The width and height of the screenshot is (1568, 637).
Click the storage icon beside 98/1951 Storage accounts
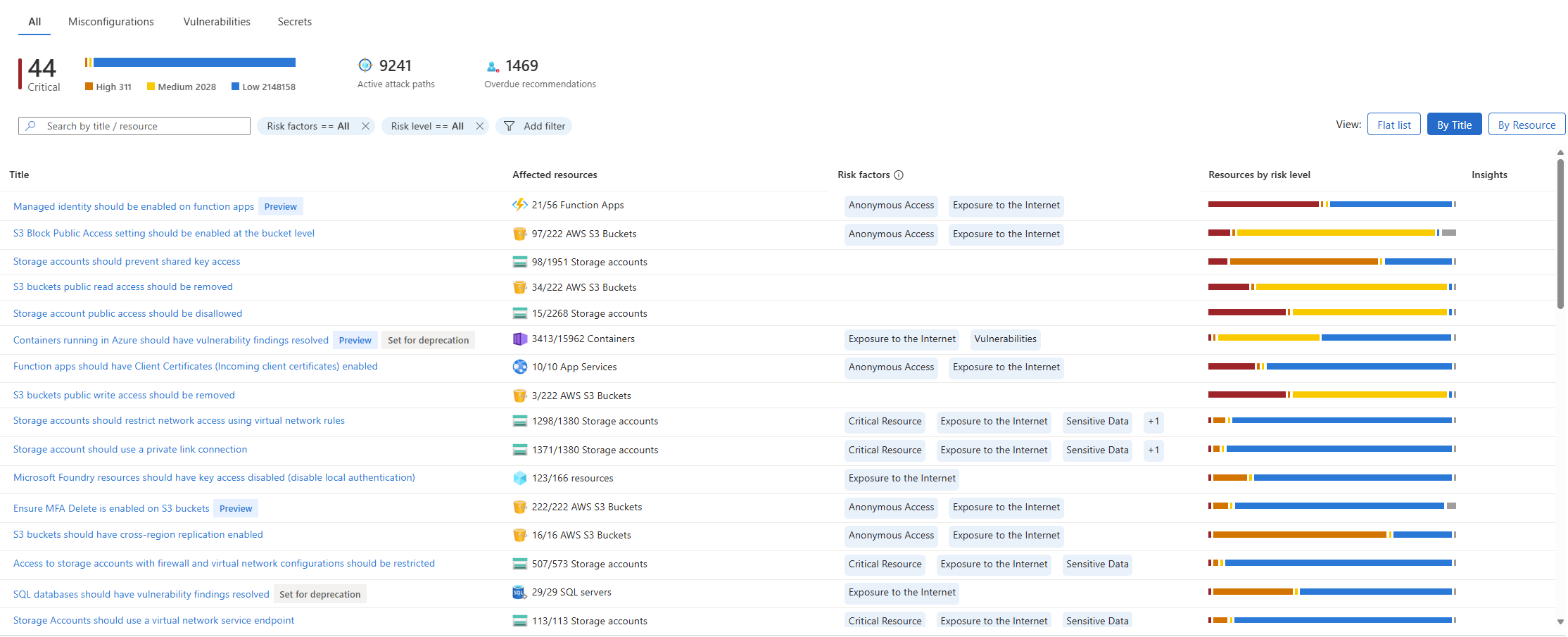(520, 262)
